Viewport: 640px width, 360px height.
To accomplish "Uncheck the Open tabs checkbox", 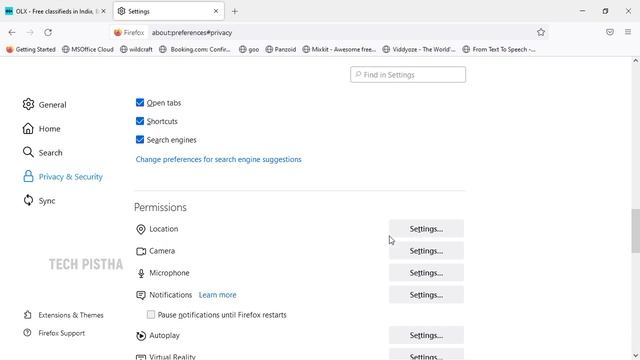I will (x=140, y=102).
